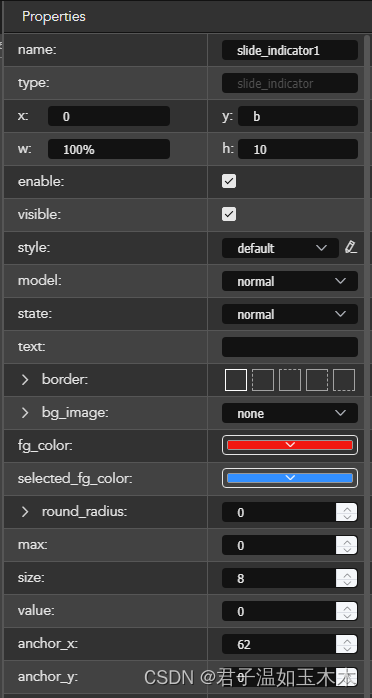Click the round_radius number field

point(279,512)
